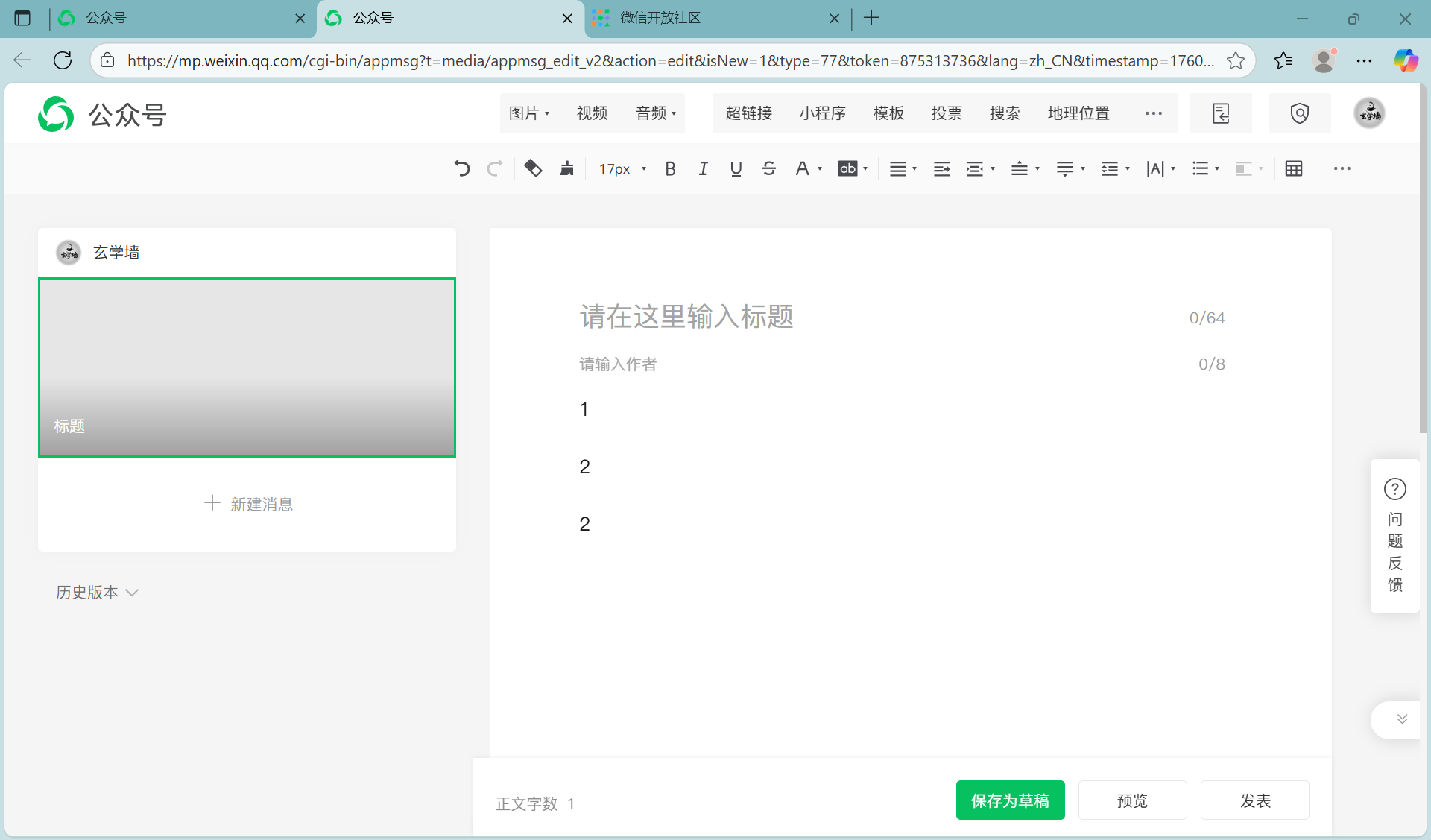This screenshot has height=840, width=1431.
Task: Click the 预览 preview button
Action: pyautogui.click(x=1132, y=800)
